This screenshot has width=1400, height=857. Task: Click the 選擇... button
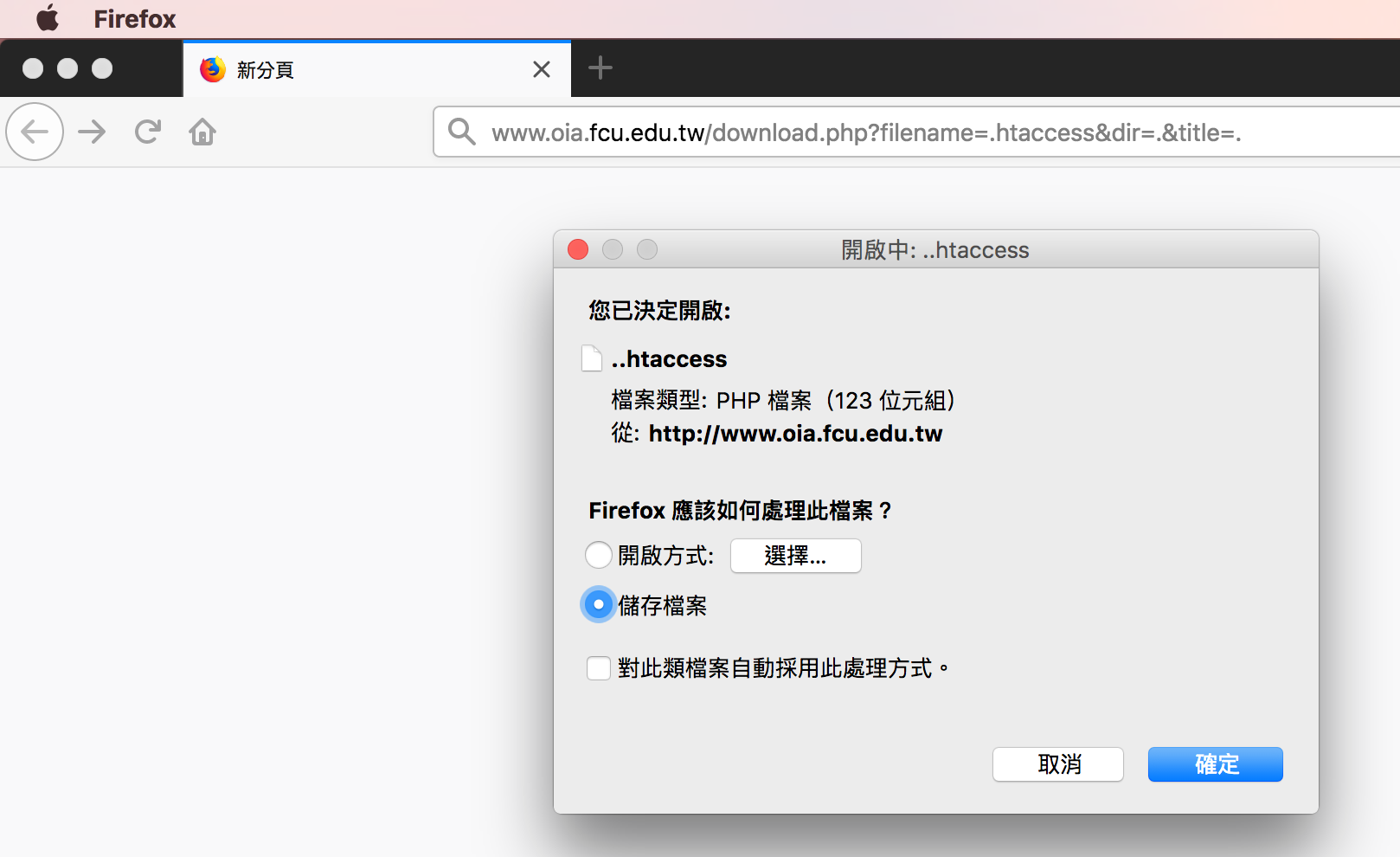point(796,556)
